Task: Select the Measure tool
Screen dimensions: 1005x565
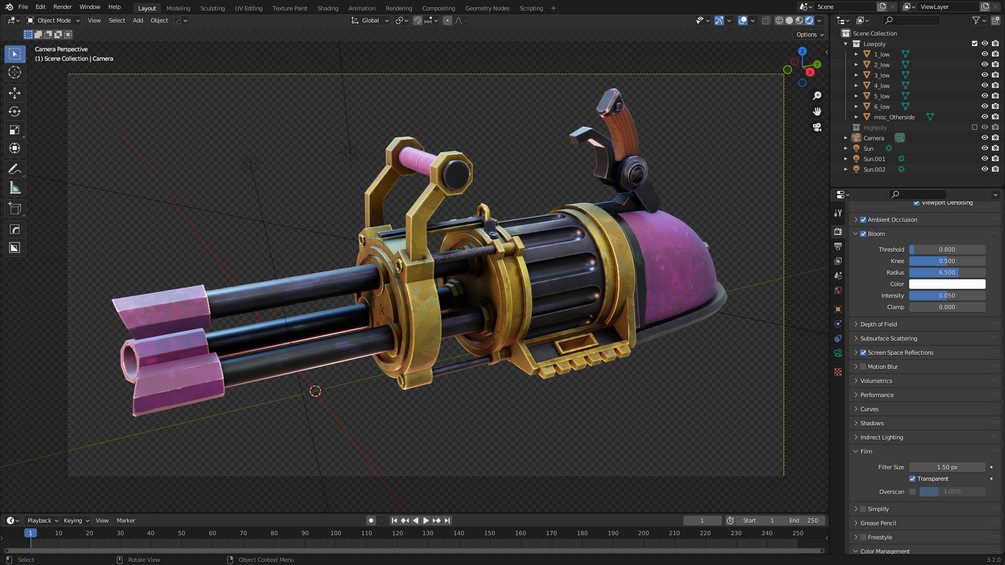Action: pyautogui.click(x=15, y=188)
